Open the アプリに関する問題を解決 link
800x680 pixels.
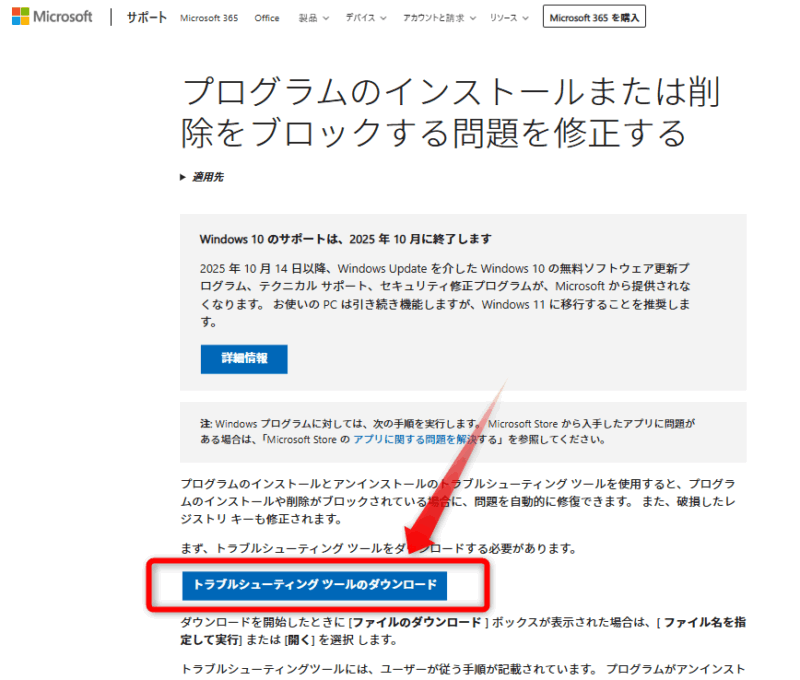[x=414, y=440]
